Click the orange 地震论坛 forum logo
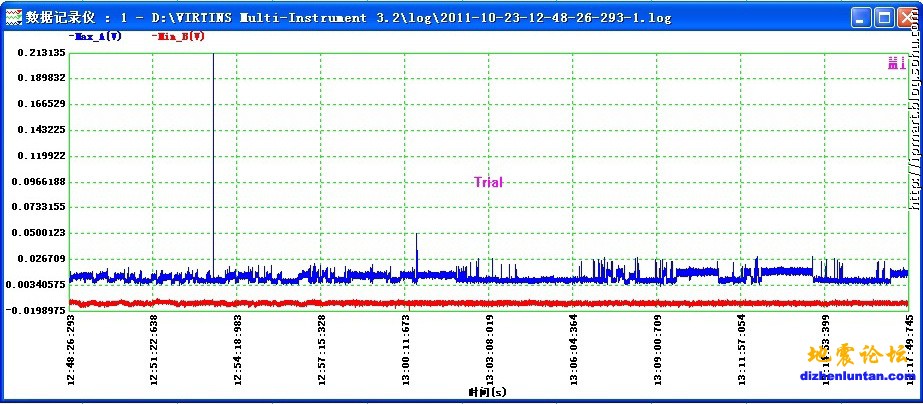923x404 pixels. click(x=849, y=356)
